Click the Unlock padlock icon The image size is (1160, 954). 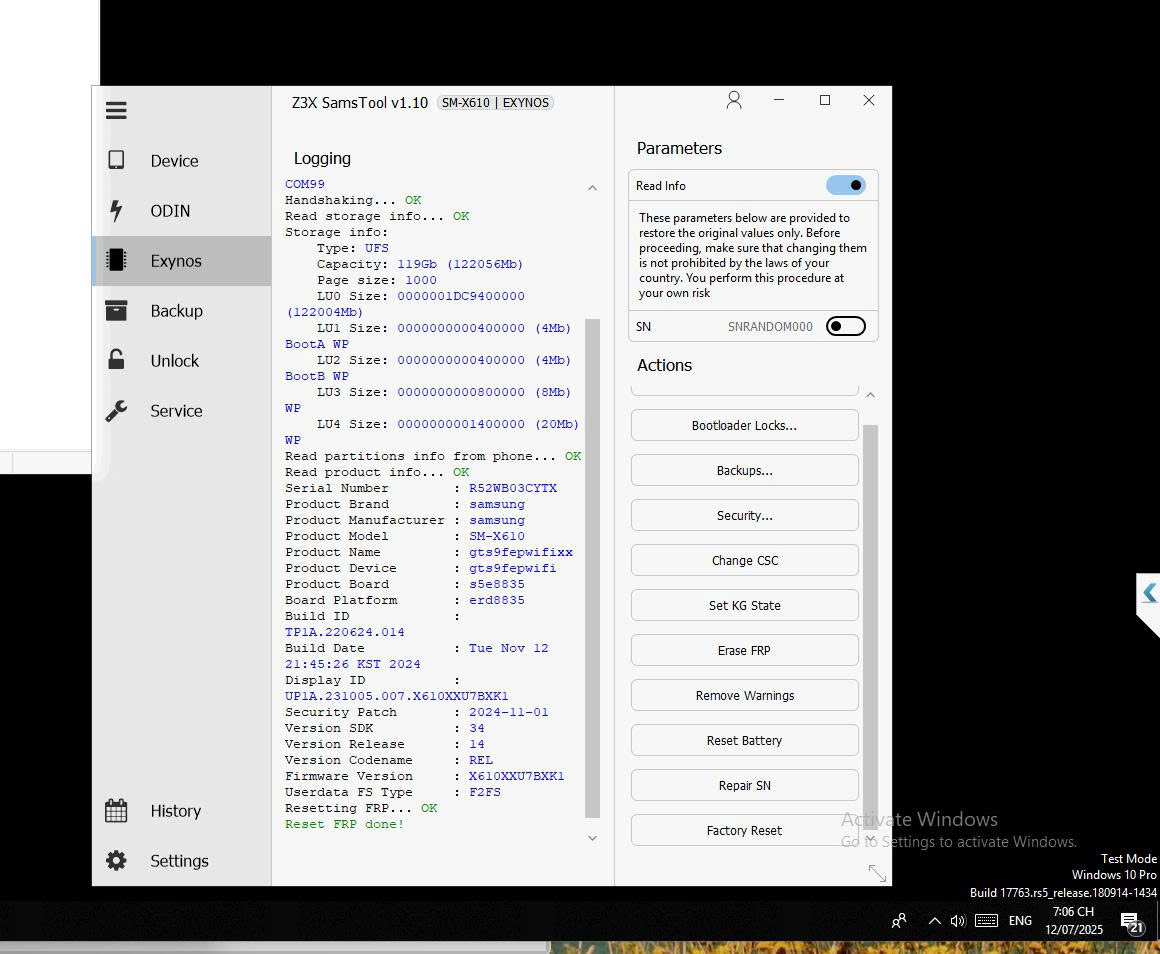click(x=116, y=360)
